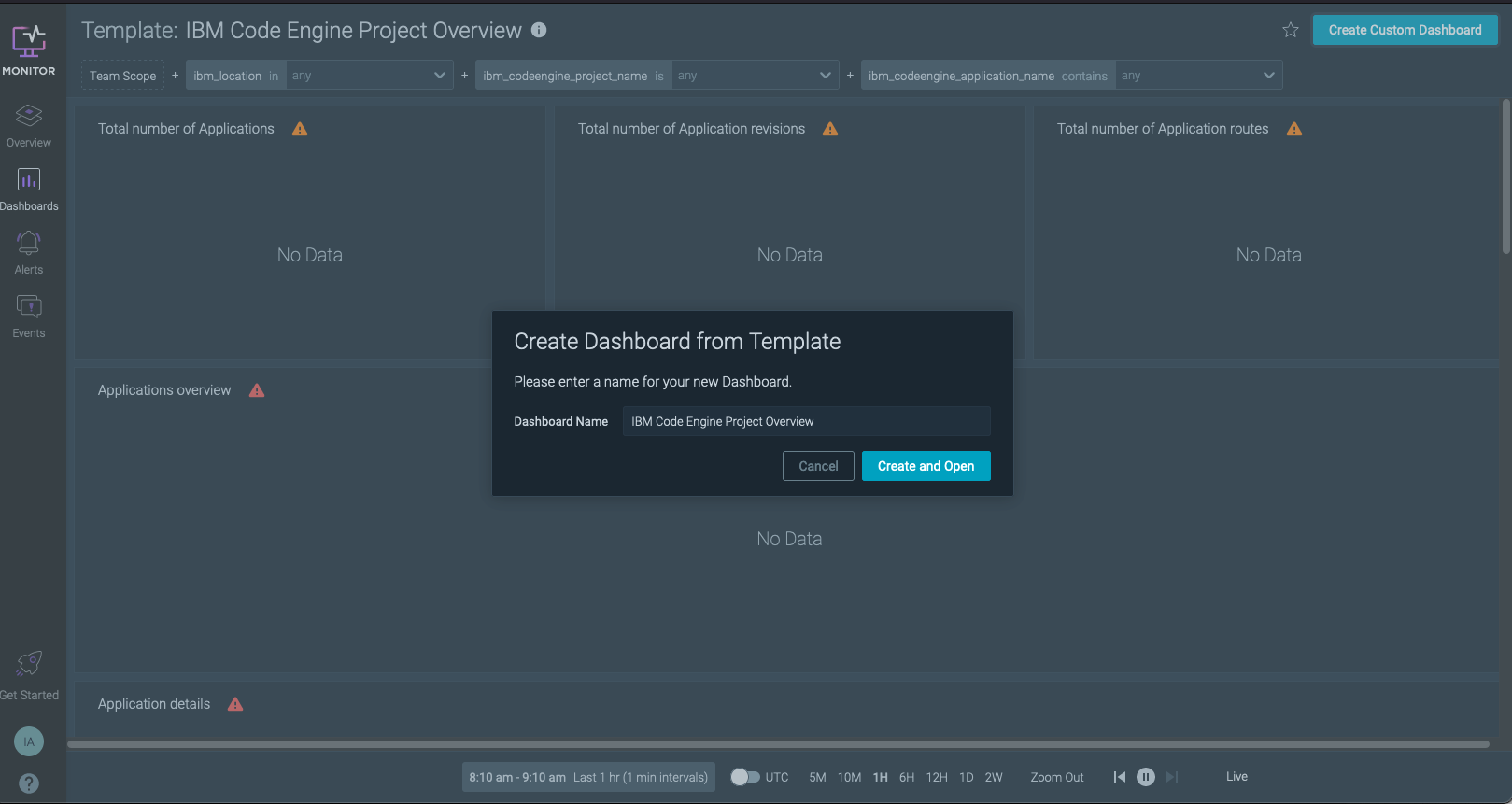Select the 6H time range
The width and height of the screenshot is (1512, 804).
907,777
